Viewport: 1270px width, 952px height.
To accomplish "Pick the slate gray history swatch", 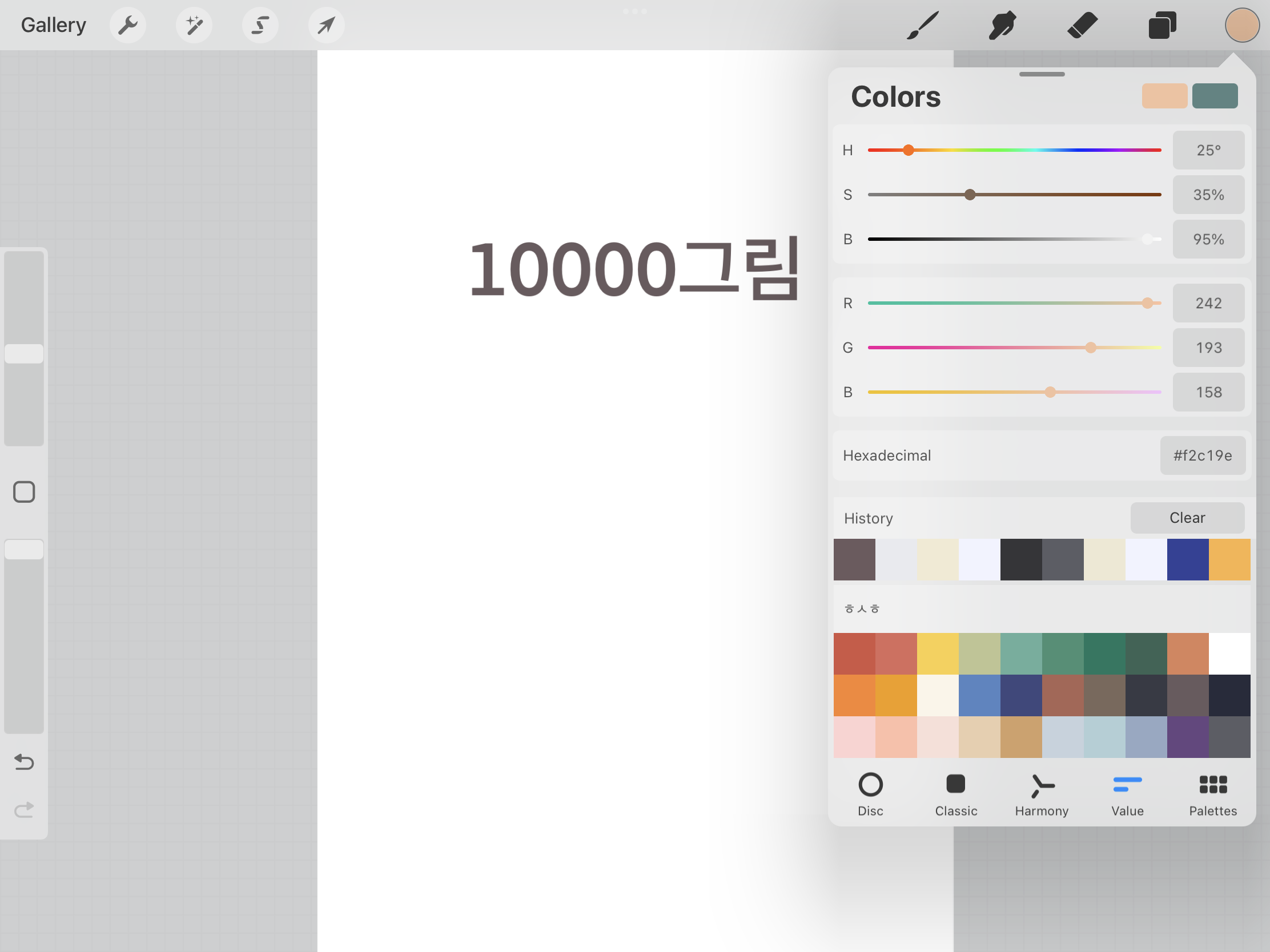I will click(x=1063, y=559).
